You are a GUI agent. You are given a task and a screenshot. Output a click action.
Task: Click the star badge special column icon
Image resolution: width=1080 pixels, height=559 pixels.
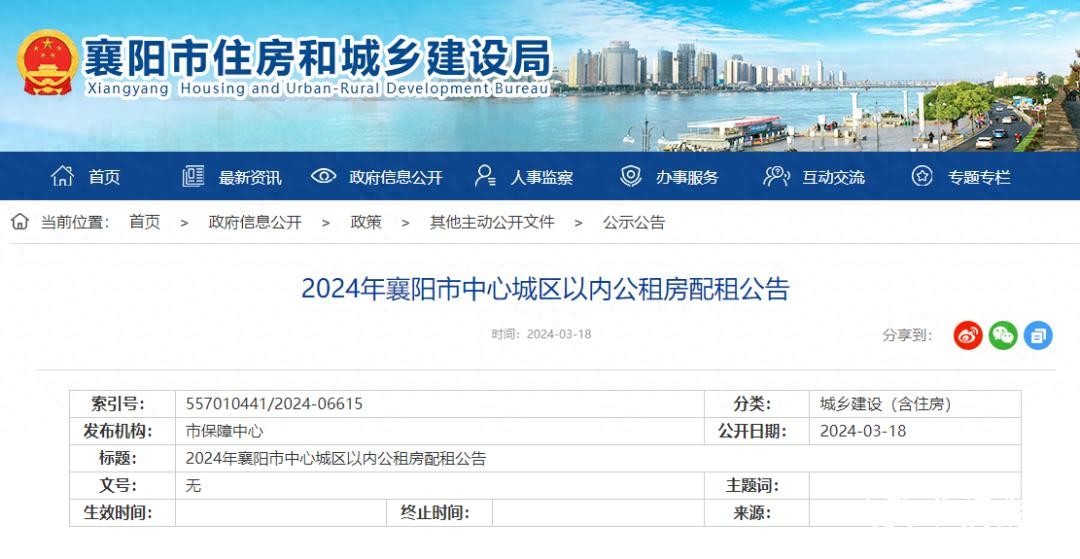coord(922,177)
